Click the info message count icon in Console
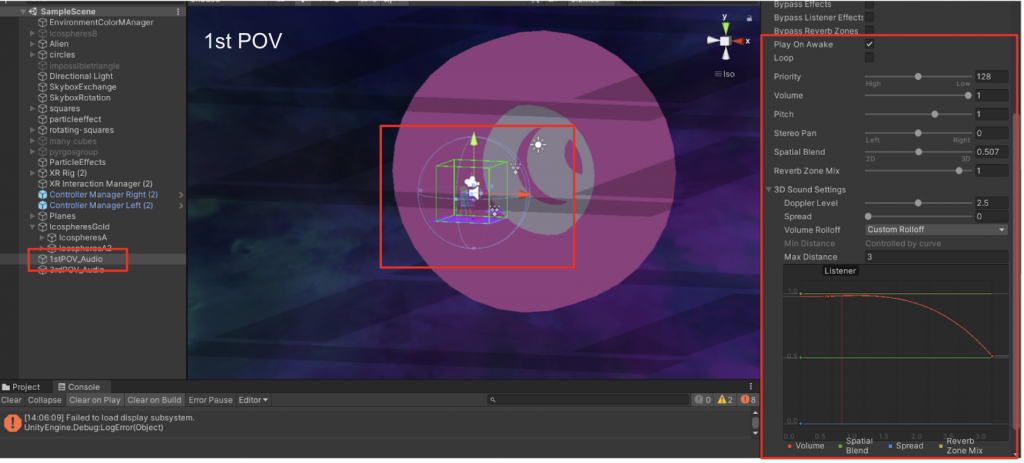 (698, 400)
